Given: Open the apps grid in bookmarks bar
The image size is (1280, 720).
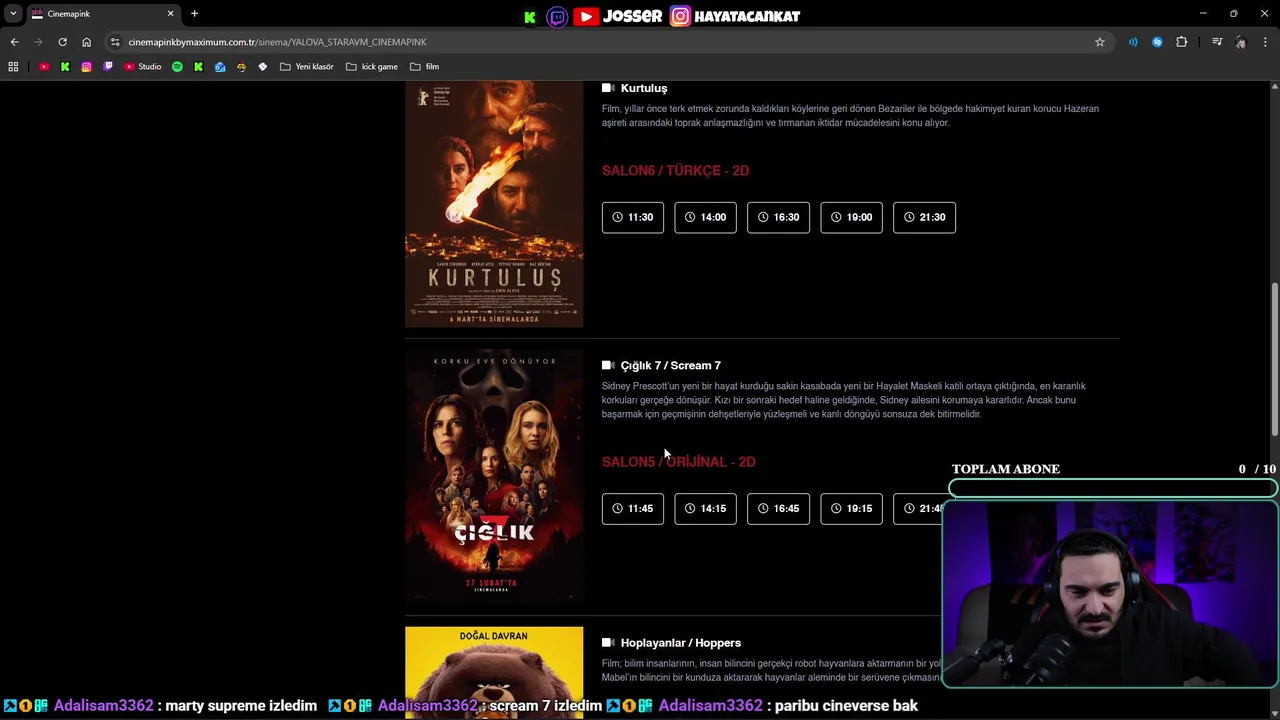Looking at the screenshot, I should 13,67.
